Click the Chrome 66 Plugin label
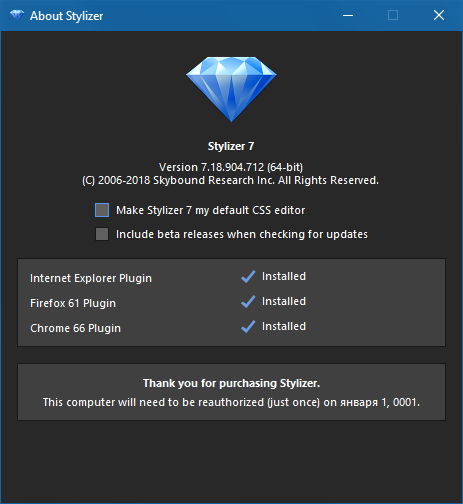463x504 pixels. (x=75, y=328)
